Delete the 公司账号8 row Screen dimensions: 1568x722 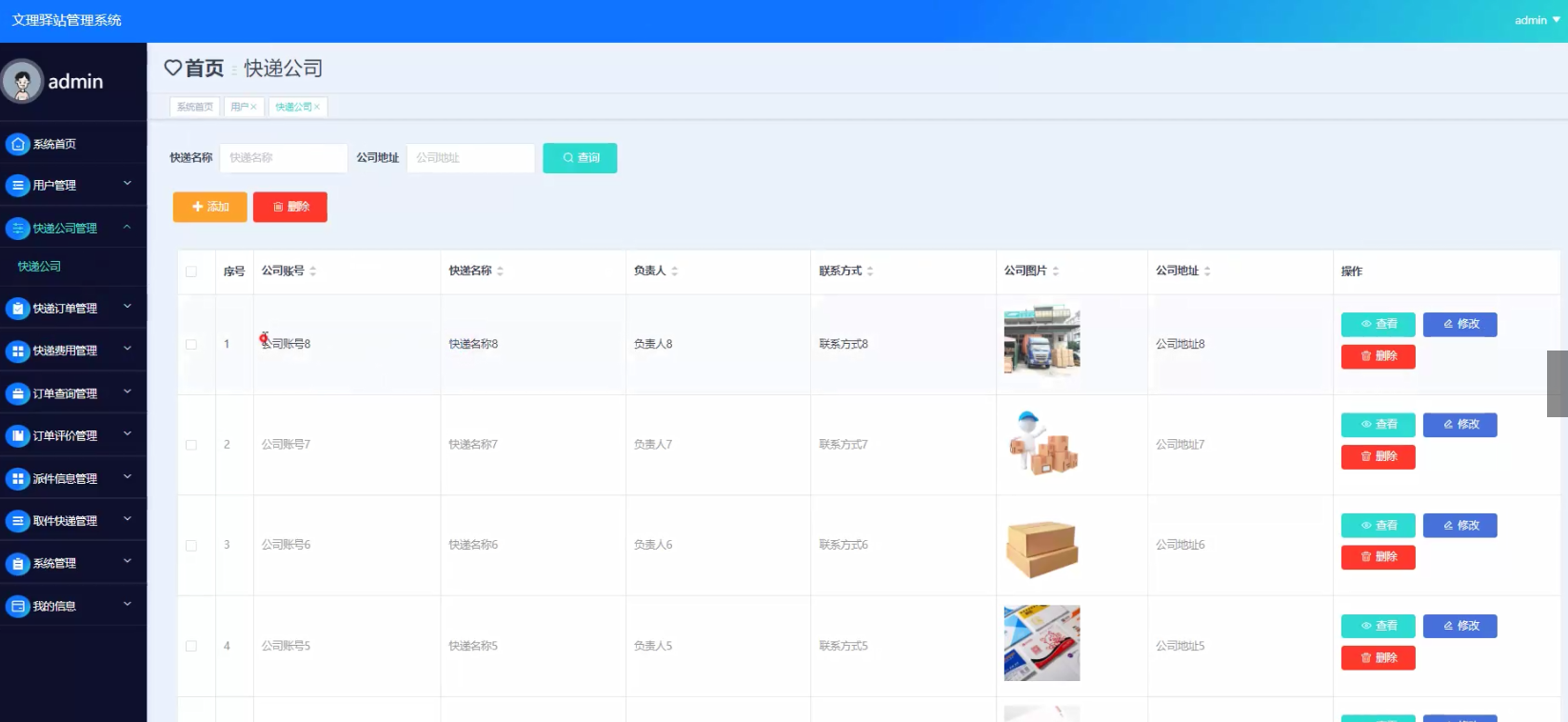point(1378,356)
